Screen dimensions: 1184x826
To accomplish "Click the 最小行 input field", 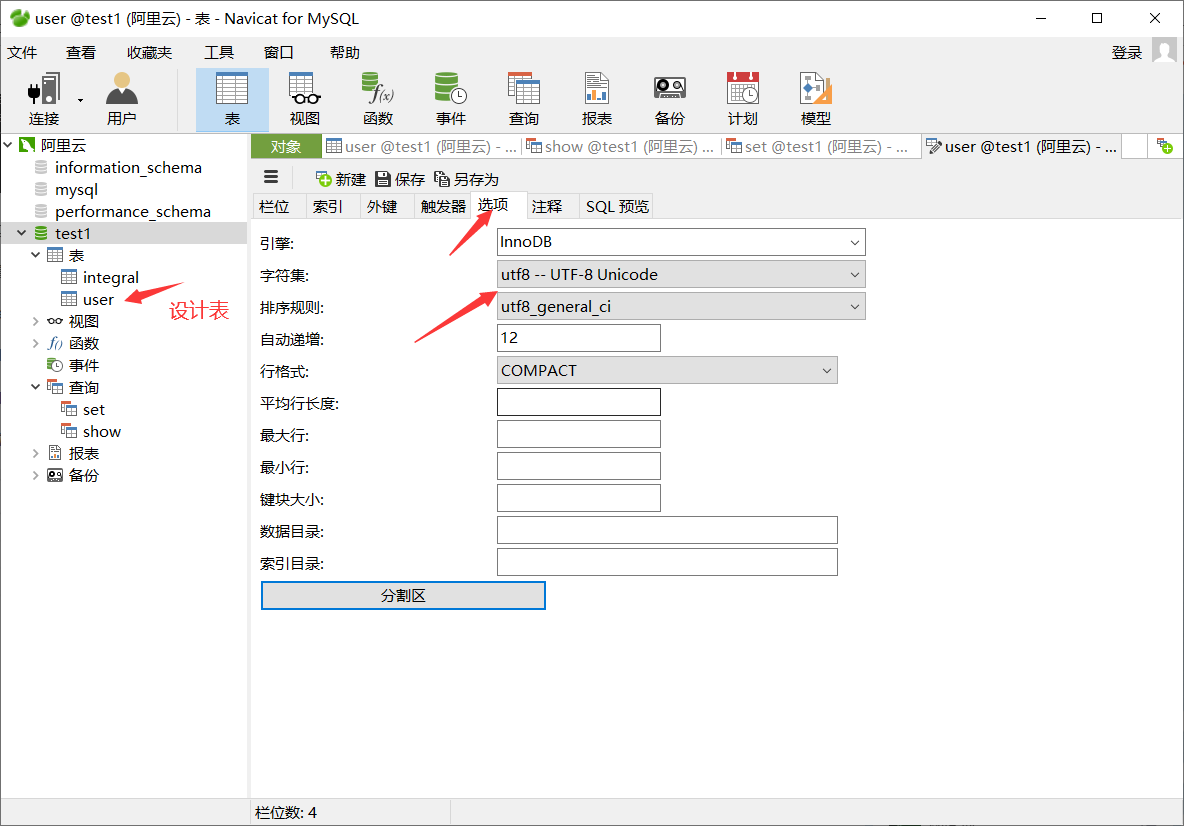I will pyautogui.click(x=579, y=466).
